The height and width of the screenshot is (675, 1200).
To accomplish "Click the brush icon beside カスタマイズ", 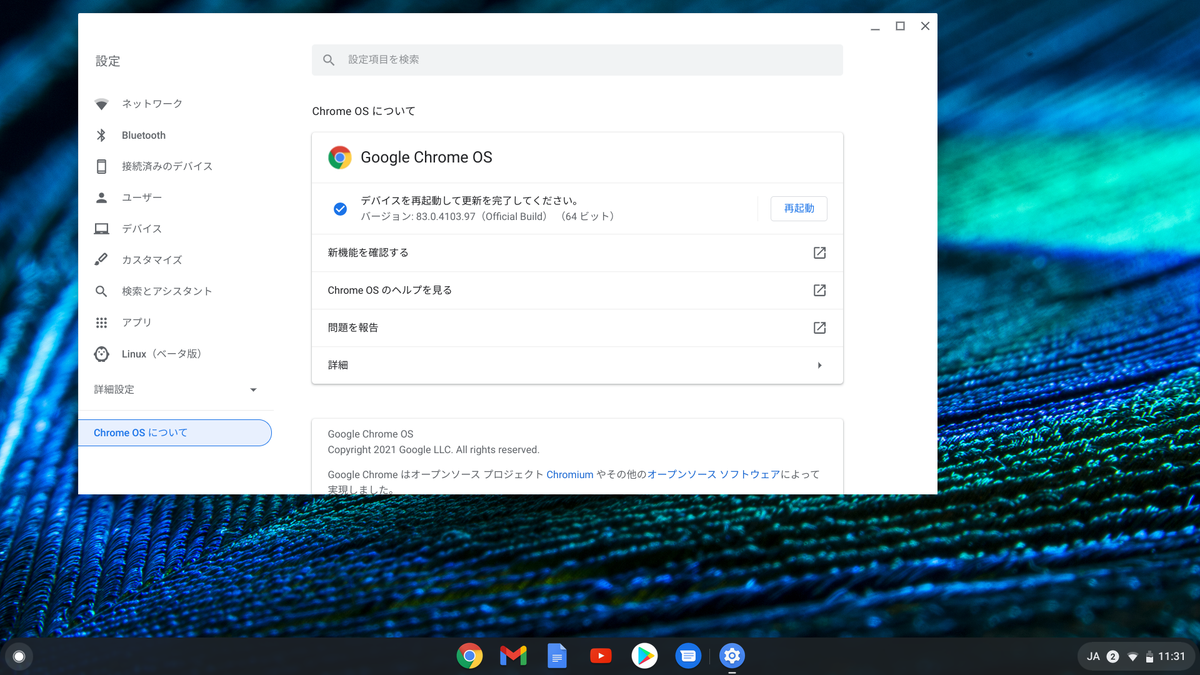I will (x=101, y=260).
